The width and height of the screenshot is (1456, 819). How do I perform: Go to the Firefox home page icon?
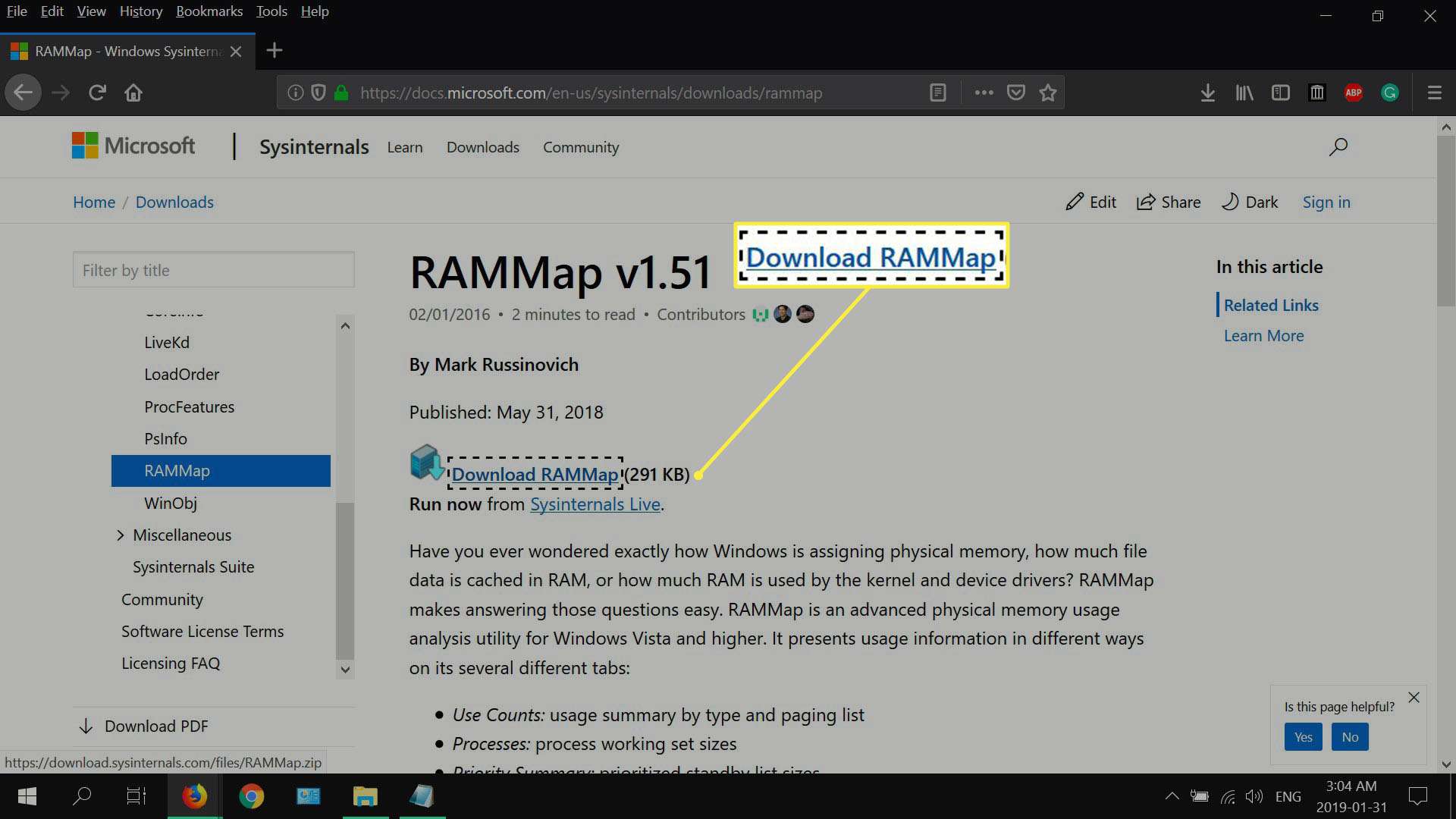(133, 93)
